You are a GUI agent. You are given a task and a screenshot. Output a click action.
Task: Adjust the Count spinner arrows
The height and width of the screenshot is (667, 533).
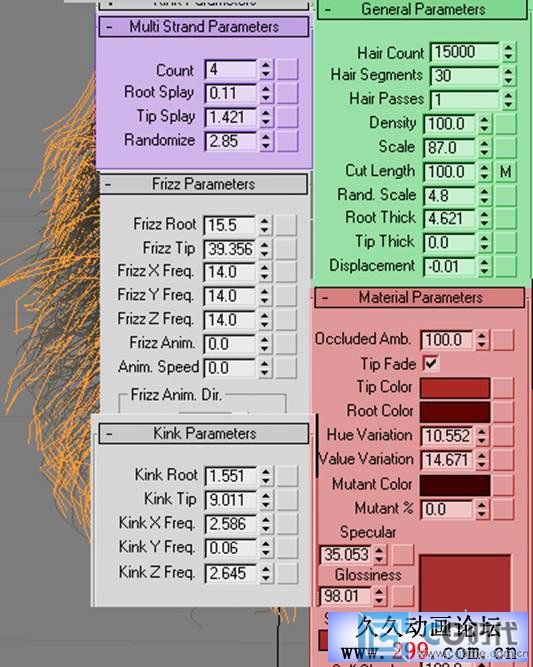[x=266, y=70]
